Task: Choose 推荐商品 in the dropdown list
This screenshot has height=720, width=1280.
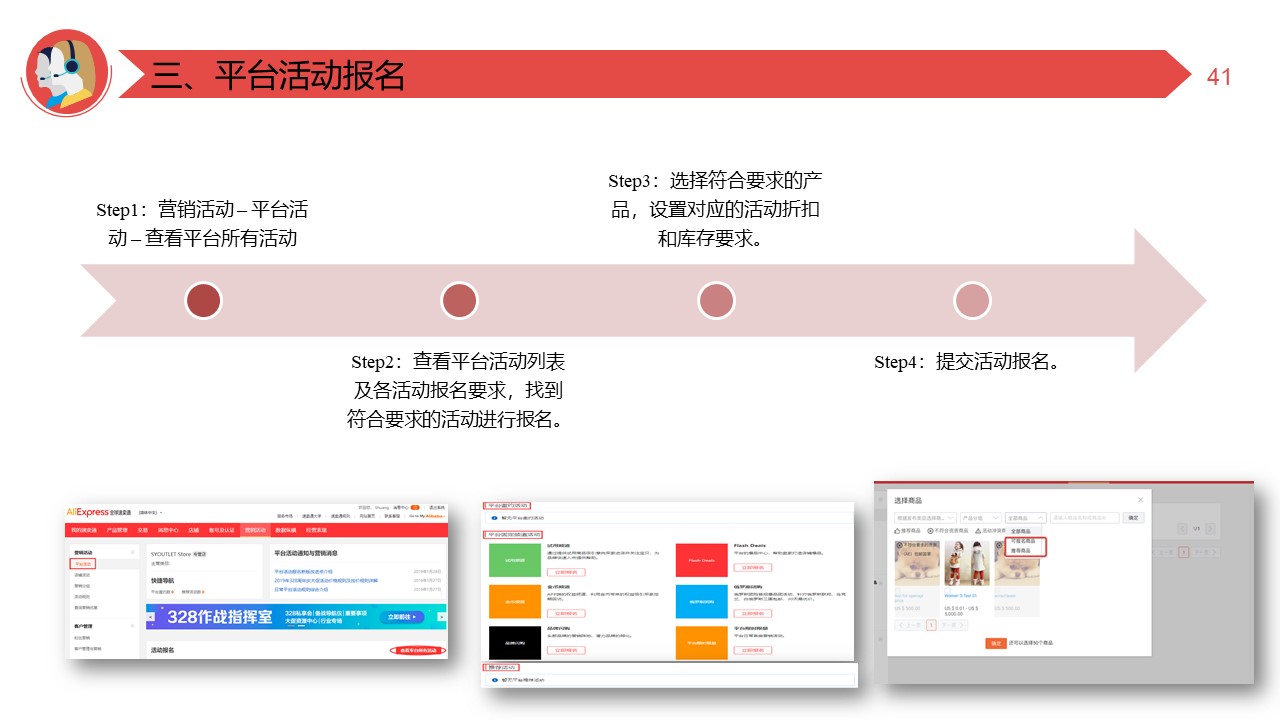Action: [1021, 550]
